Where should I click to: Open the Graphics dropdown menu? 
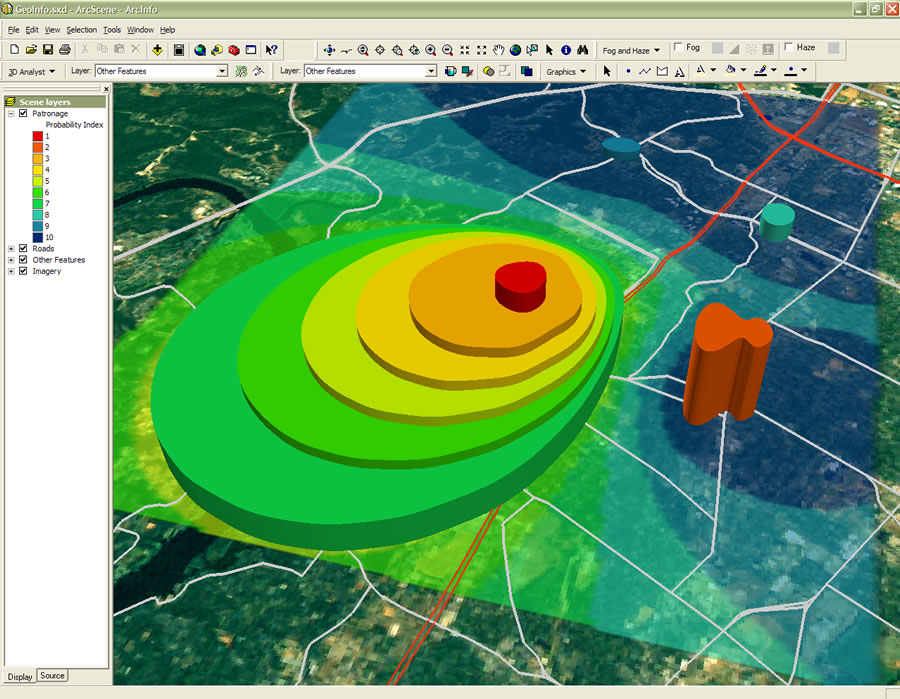tap(566, 72)
